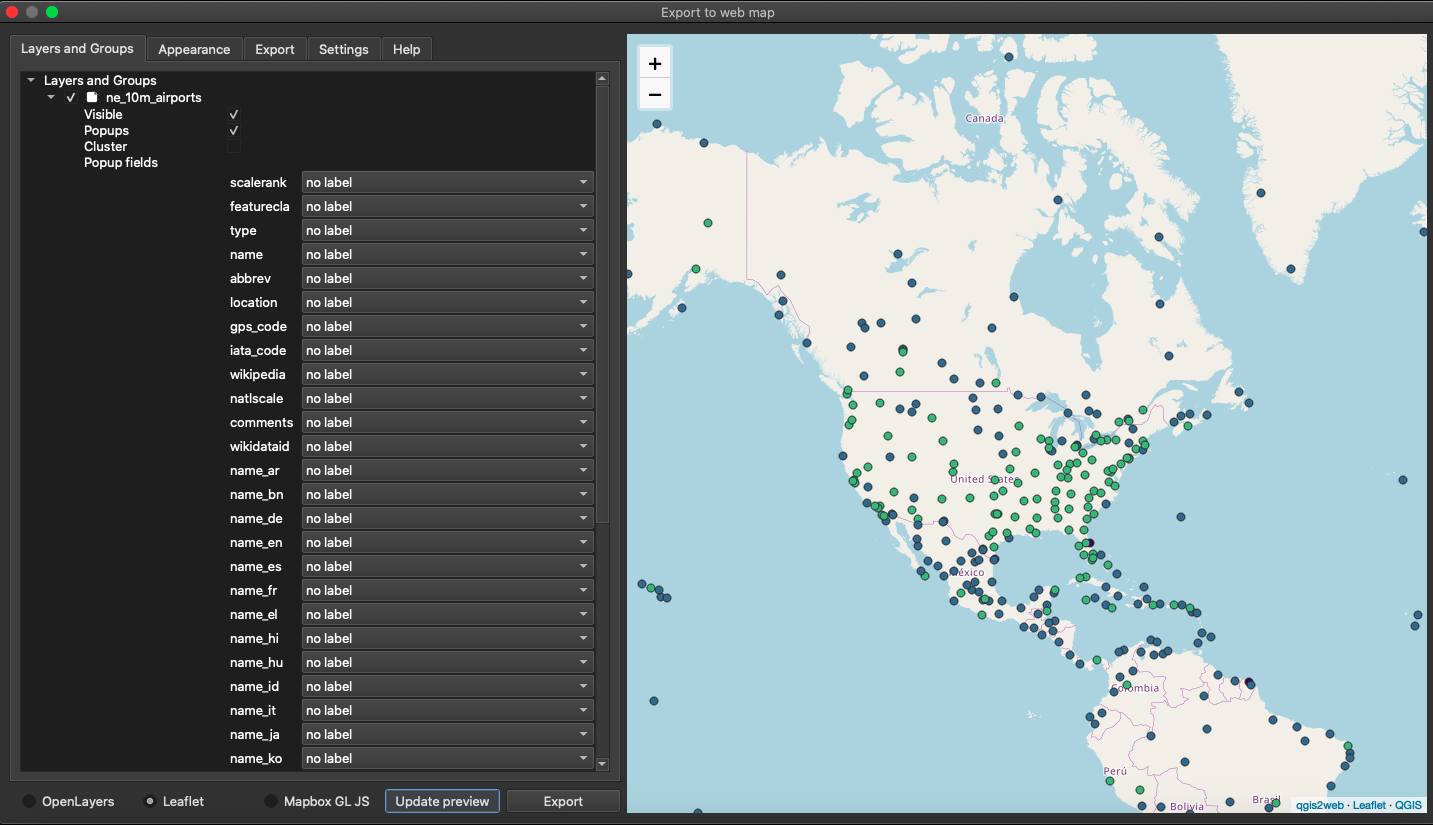Viewport: 1433px width, 825px height.
Task: Open the scalerank popup label dropdown
Action: click(x=447, y=183)
